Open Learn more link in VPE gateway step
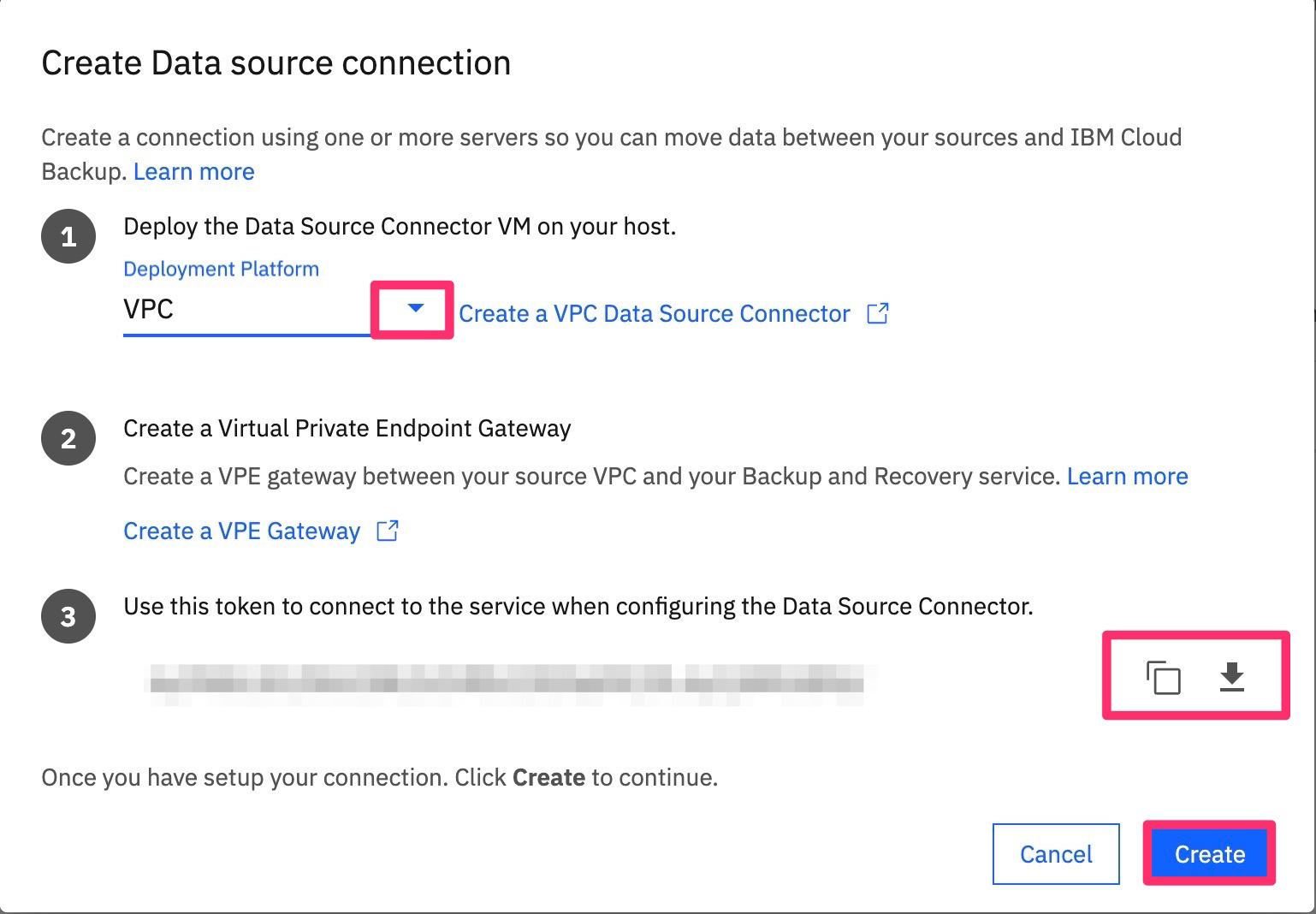1316x914 pixels. 1127,476
